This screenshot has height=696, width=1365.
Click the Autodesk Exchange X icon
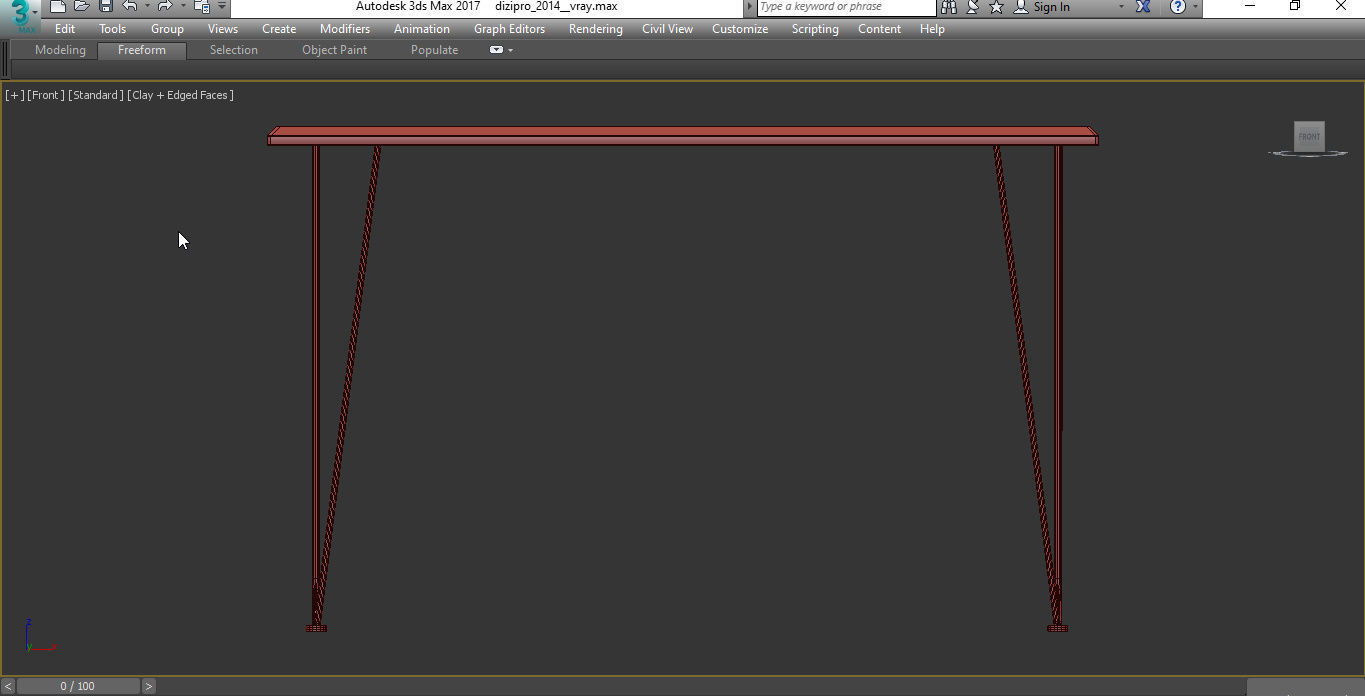1143,7
